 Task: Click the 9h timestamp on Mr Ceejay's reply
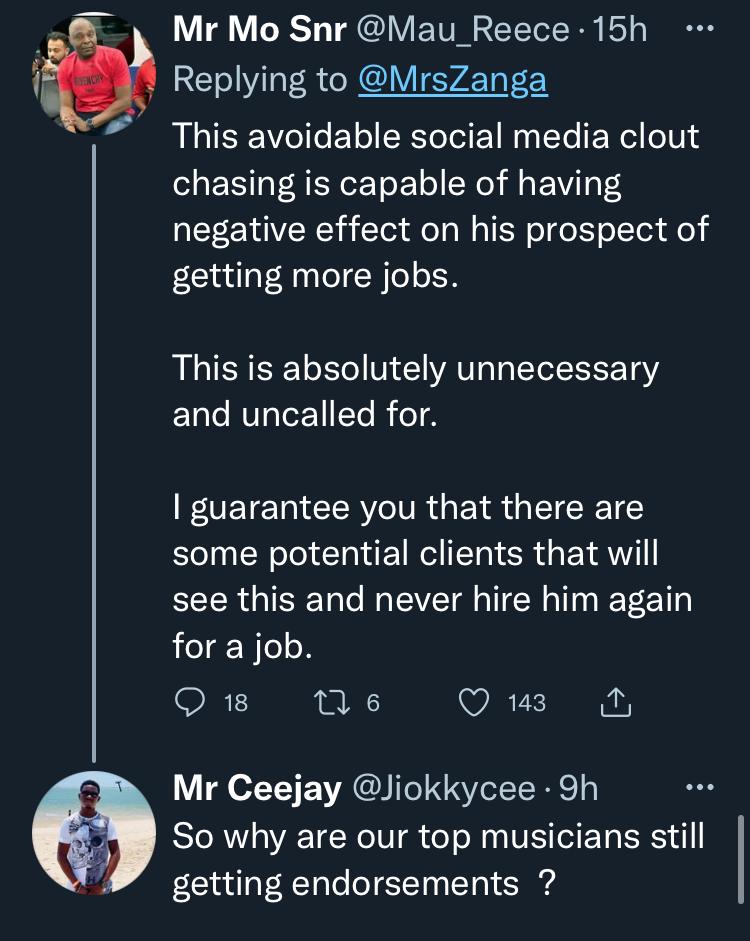[x=578, y=788]
